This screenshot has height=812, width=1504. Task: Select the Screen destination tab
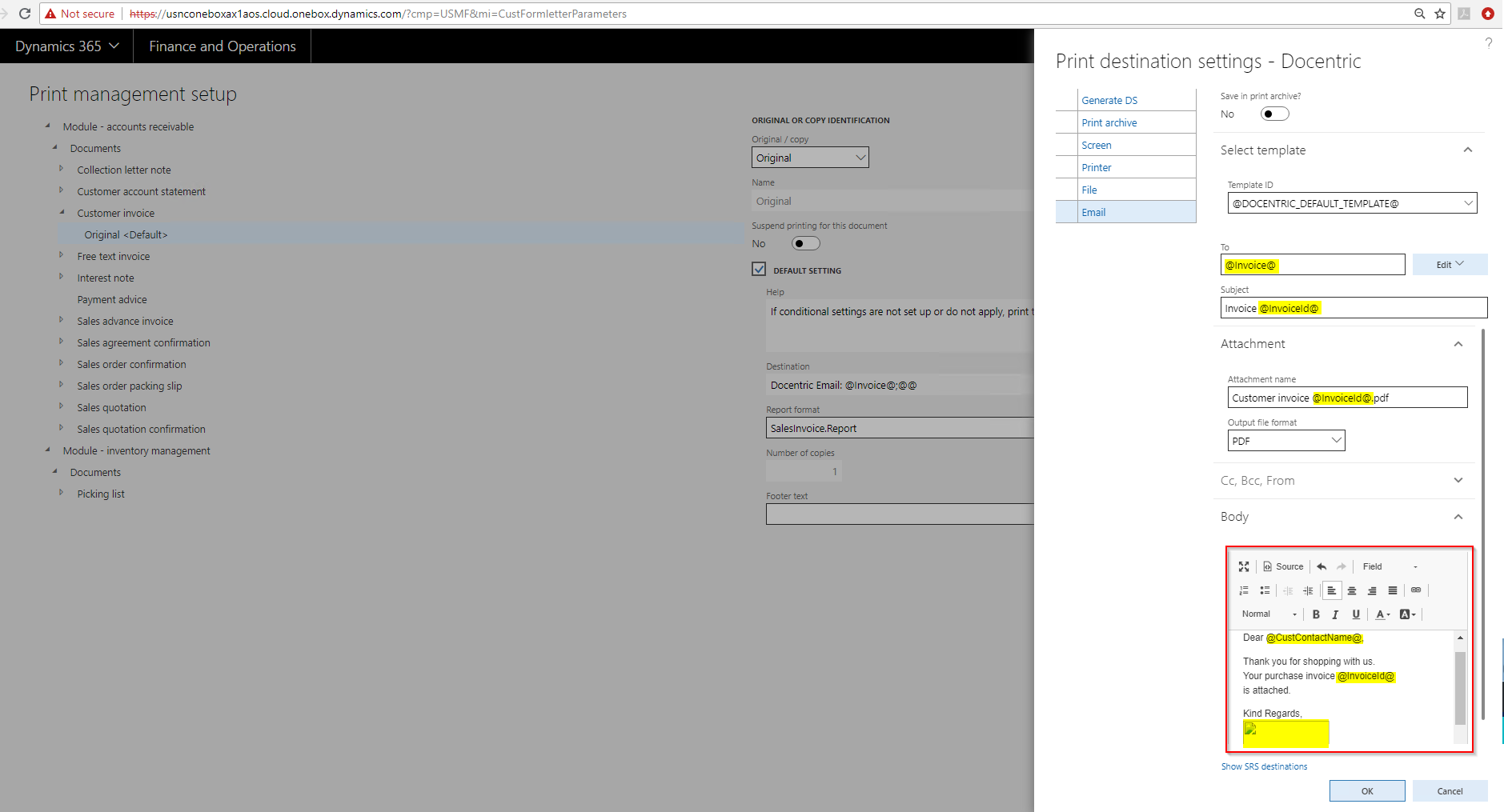1097,145
